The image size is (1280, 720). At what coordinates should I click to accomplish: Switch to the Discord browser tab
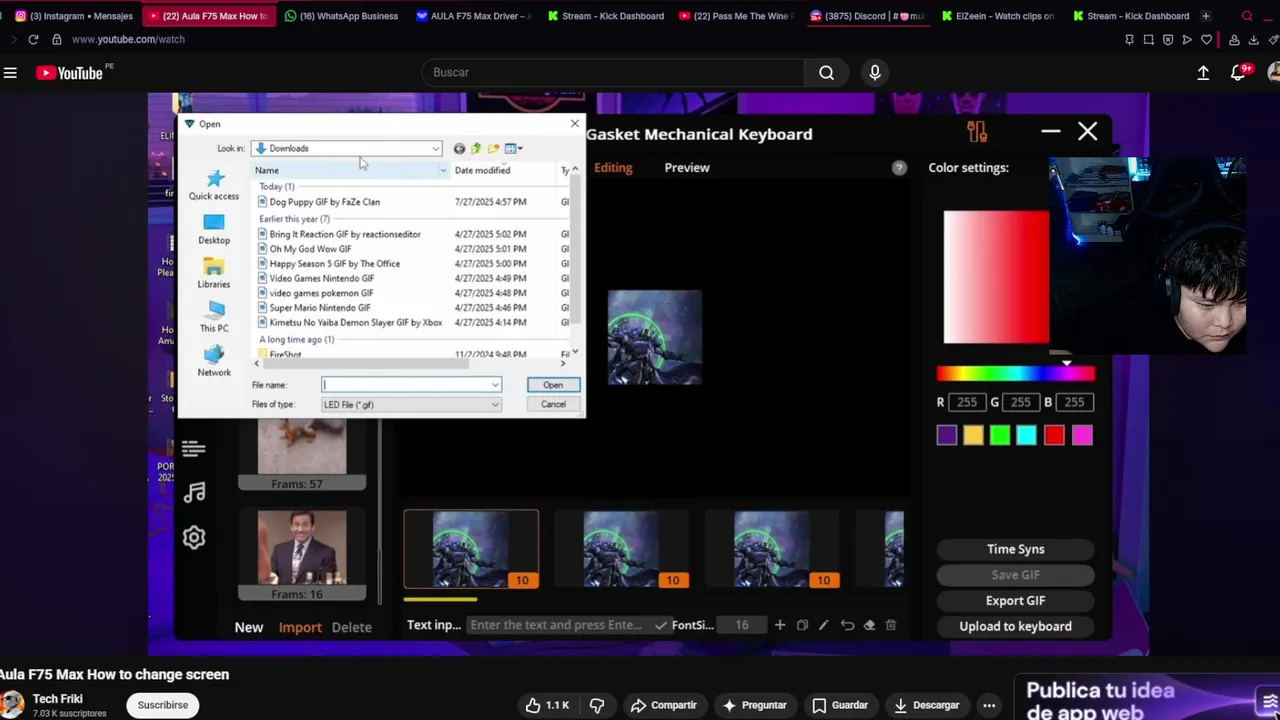click(868, 16)
